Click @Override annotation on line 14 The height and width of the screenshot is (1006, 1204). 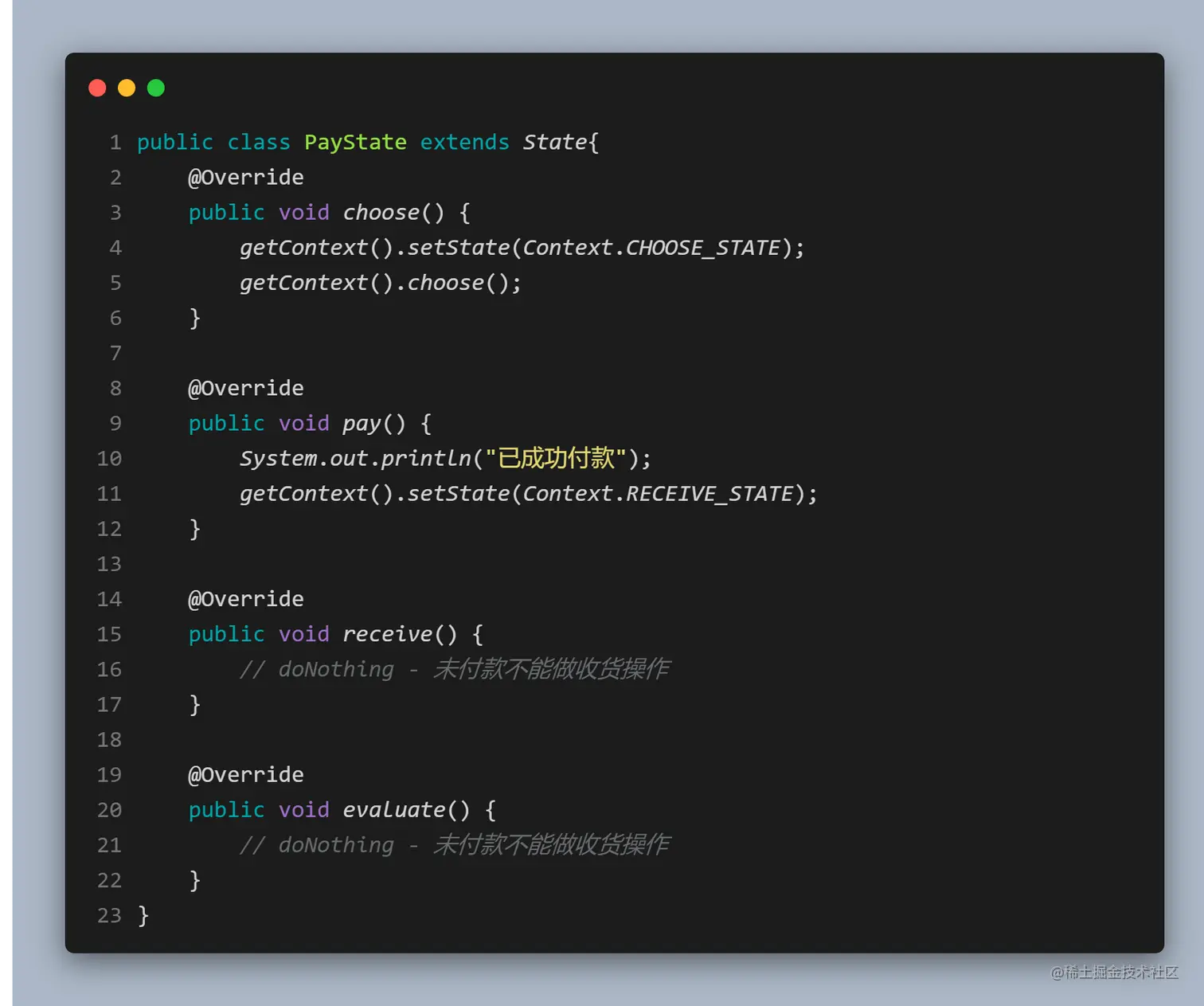(x=245, y=599)
